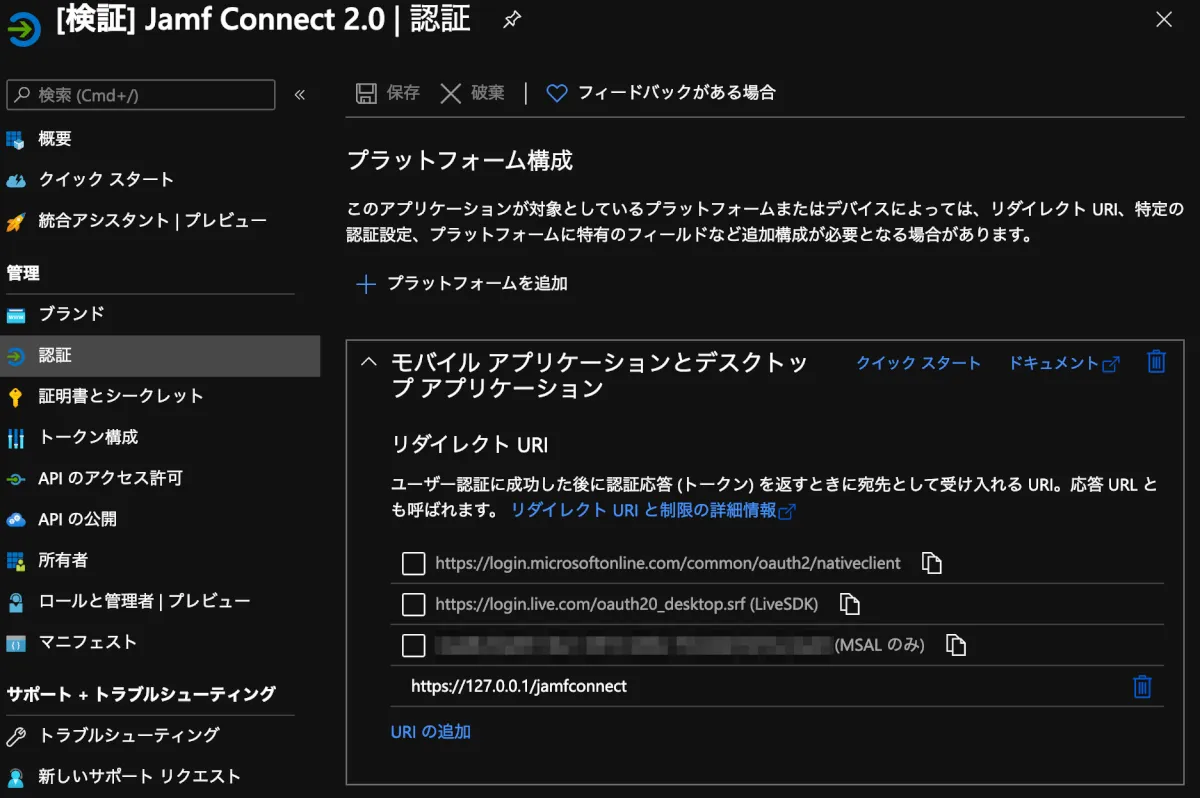This screenshot has height=798, width=1200.
Task: Open リダイレクト URI と制限の詳細情報 link
Action: tap(653, 510)
